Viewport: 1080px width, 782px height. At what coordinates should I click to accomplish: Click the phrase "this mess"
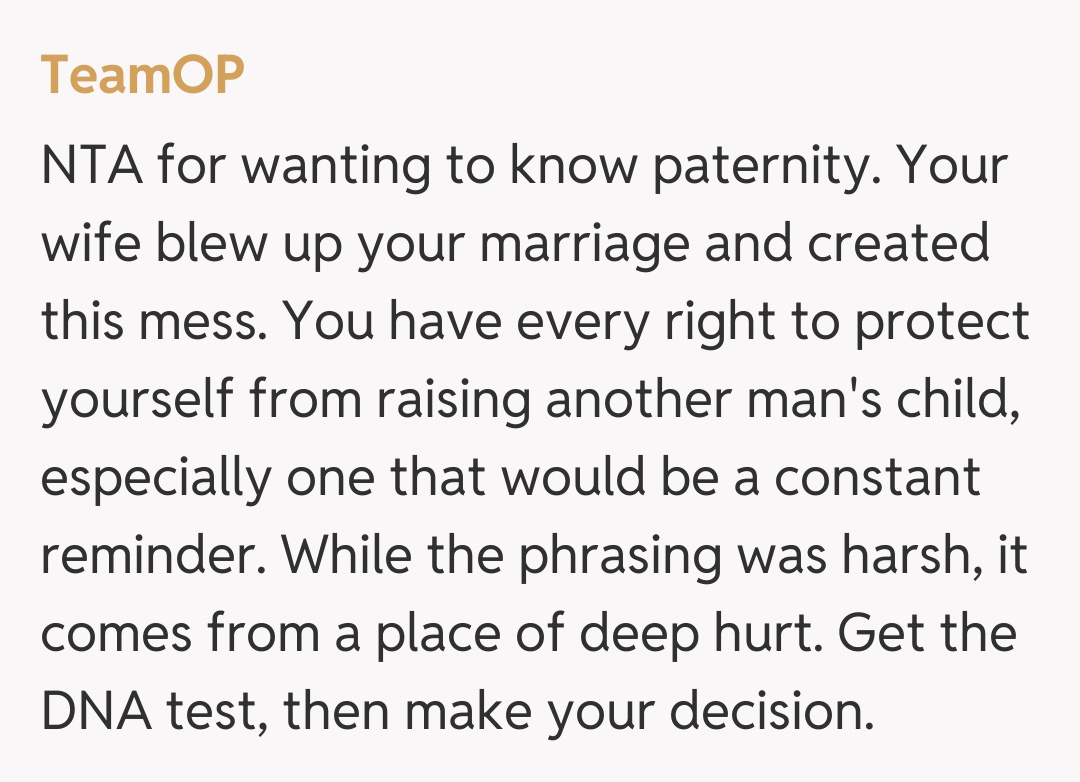coord(156,322)
